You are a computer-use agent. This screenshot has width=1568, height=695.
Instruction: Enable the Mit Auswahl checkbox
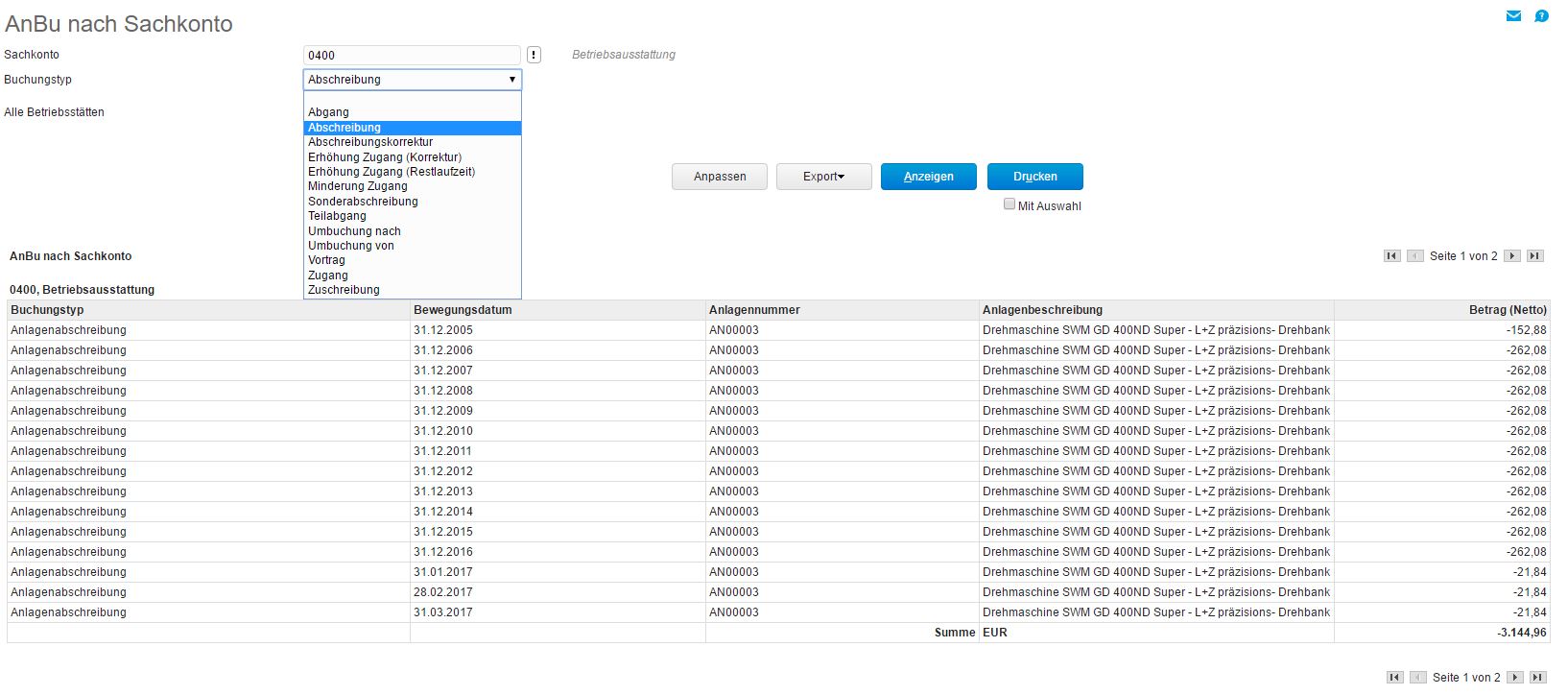[x=1010, y=204]
